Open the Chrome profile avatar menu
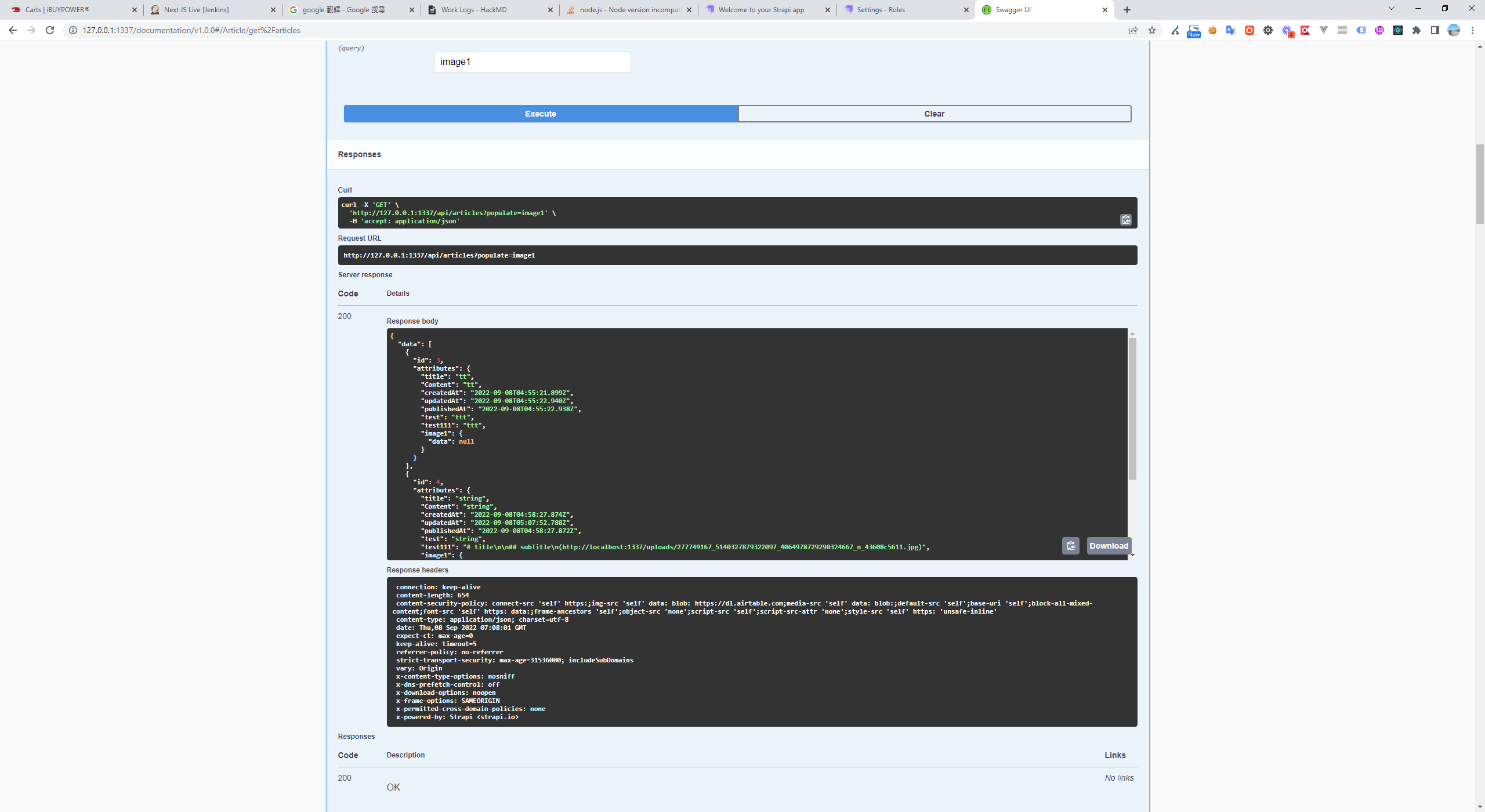 [1454, 30]
